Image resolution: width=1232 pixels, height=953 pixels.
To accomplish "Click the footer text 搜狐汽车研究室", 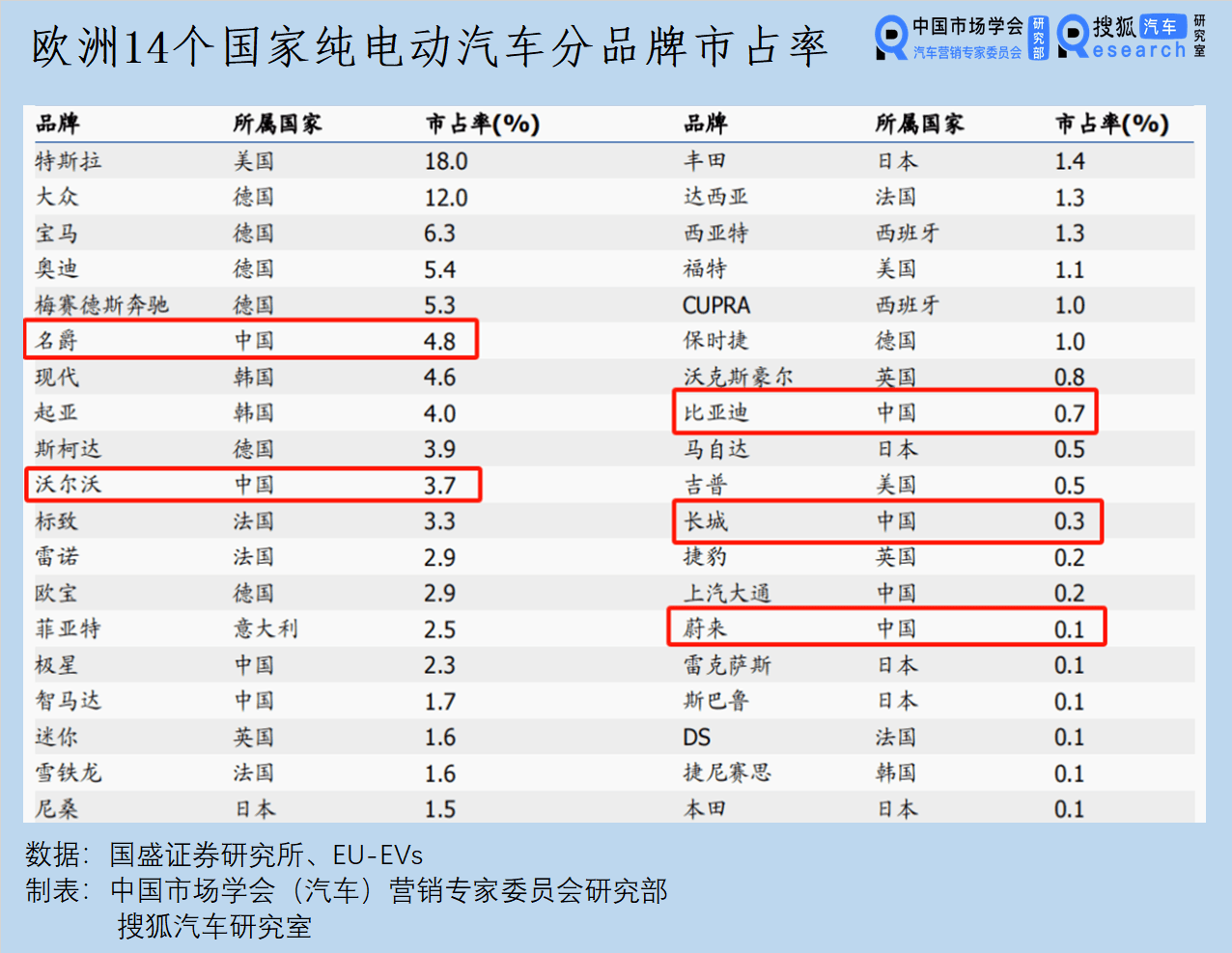I will click(214, 926).
